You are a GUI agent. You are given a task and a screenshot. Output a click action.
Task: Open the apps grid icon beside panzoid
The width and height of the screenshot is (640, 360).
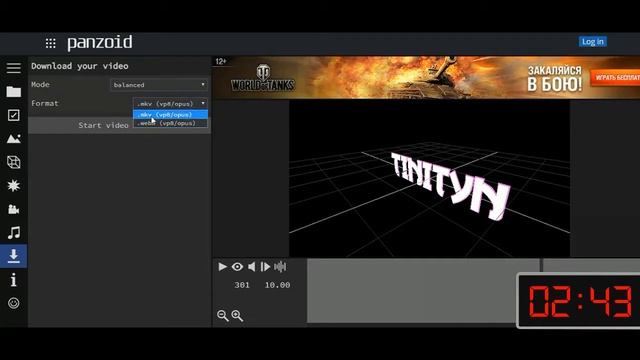[x=51, y=43]
